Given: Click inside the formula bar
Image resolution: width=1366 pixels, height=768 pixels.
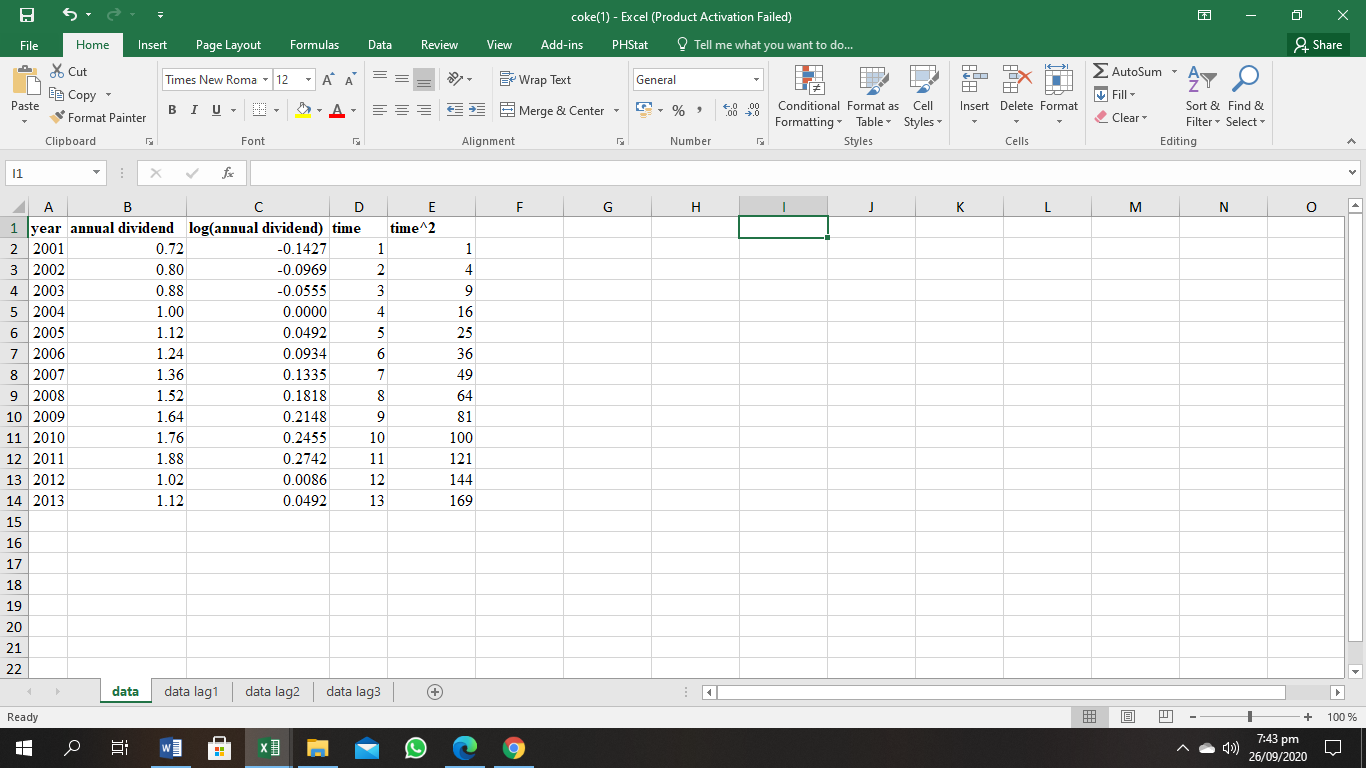Looking at the screenshot, I should (796, 173).
